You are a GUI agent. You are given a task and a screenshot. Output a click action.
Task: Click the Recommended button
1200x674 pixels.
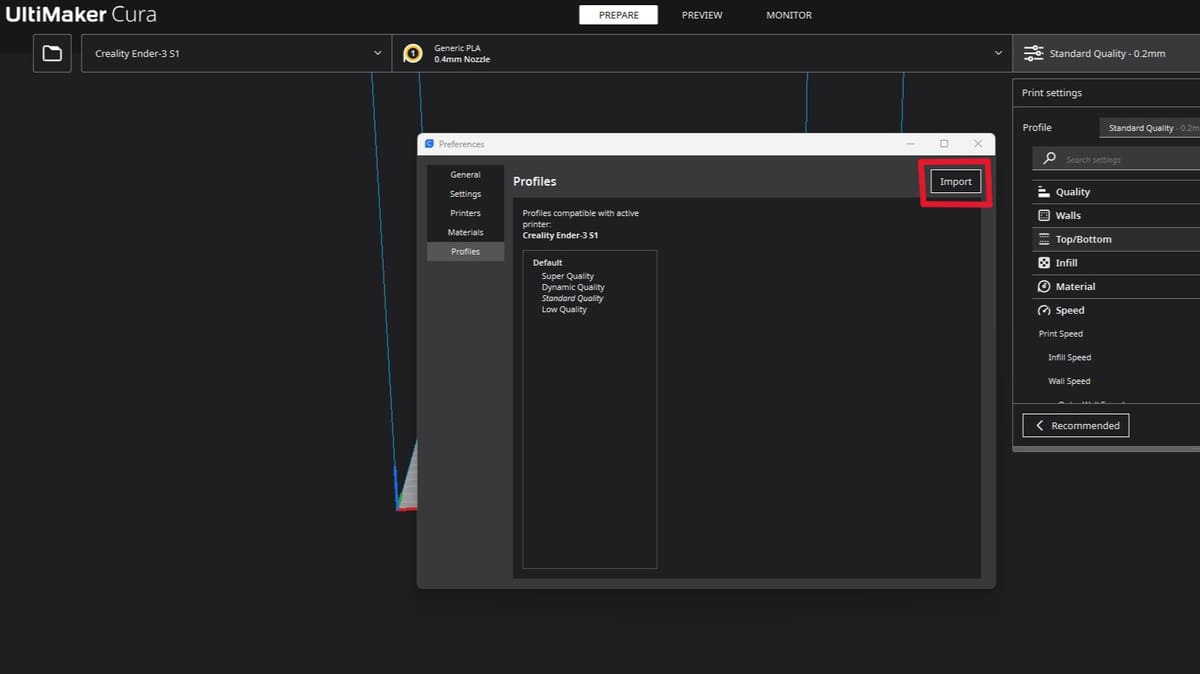1076,425
